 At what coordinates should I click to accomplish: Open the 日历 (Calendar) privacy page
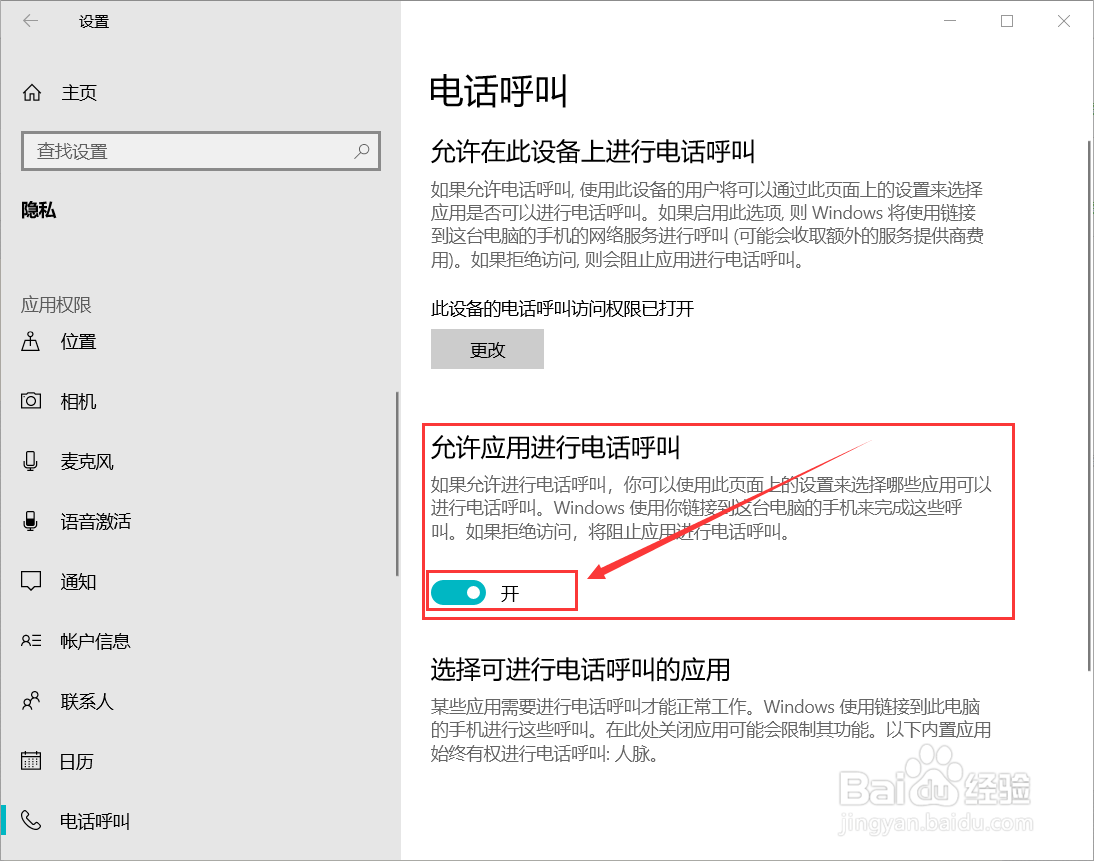click(31, 761)
